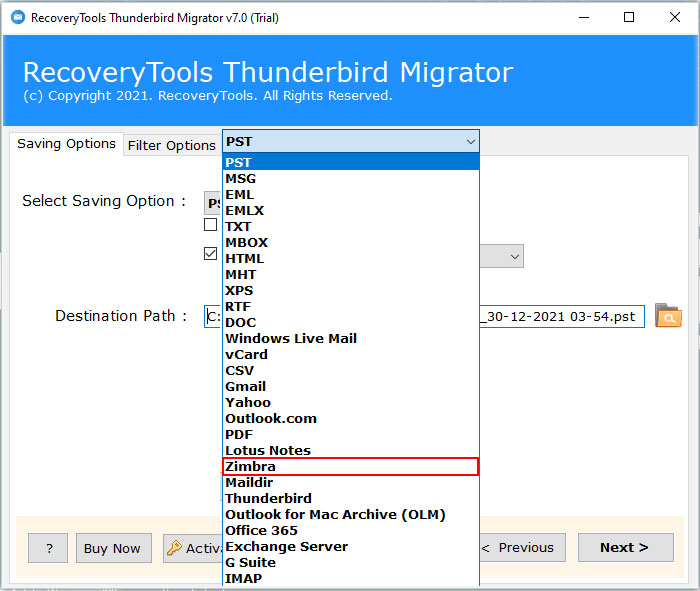Tick the unchecked checkbox below saving option

pyautogui.click(x=210, y=225)
